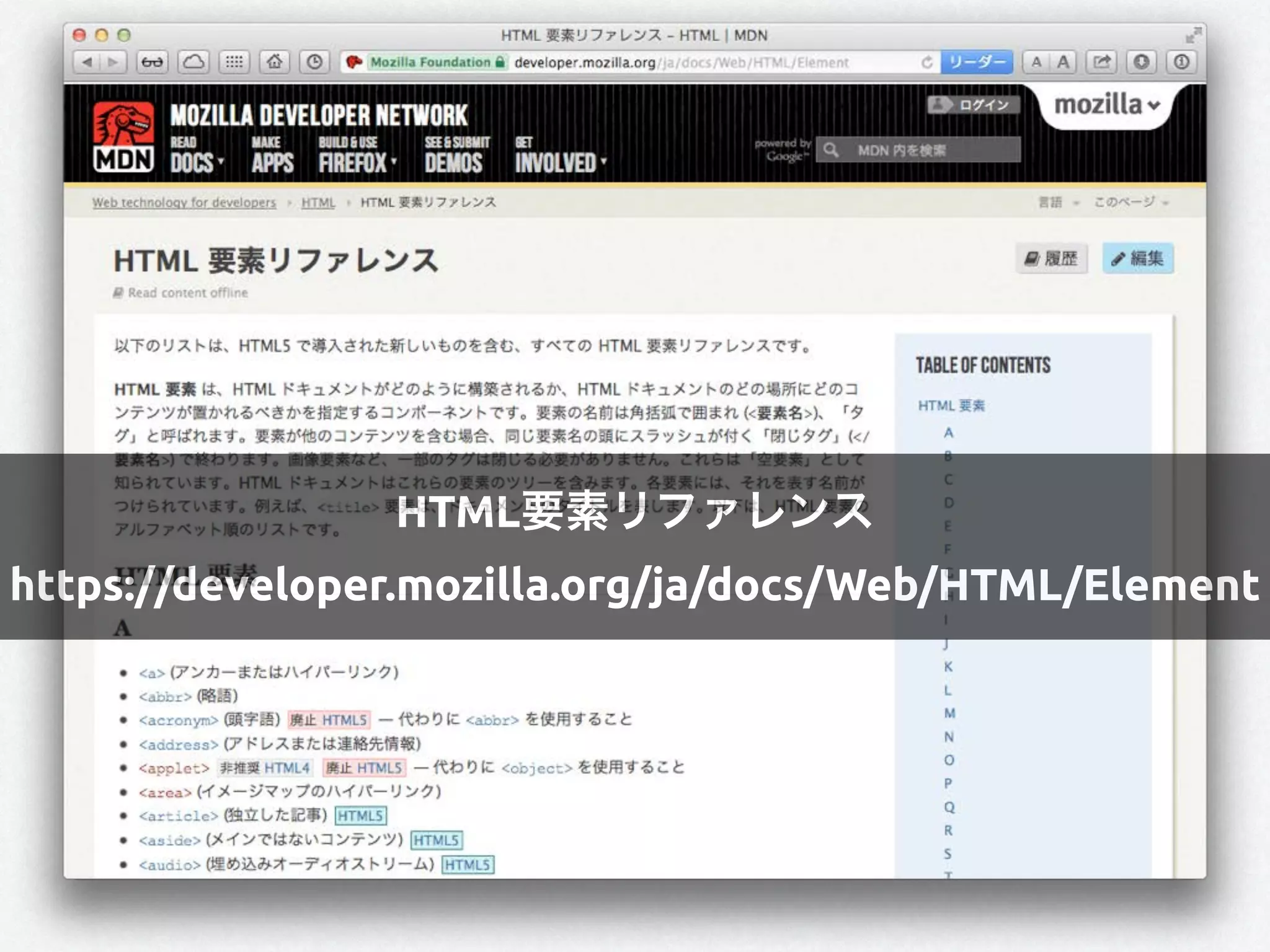Screen dimensions: 1270x952
Task: Open the Share toolbar icon
Action: (1102, 62)
